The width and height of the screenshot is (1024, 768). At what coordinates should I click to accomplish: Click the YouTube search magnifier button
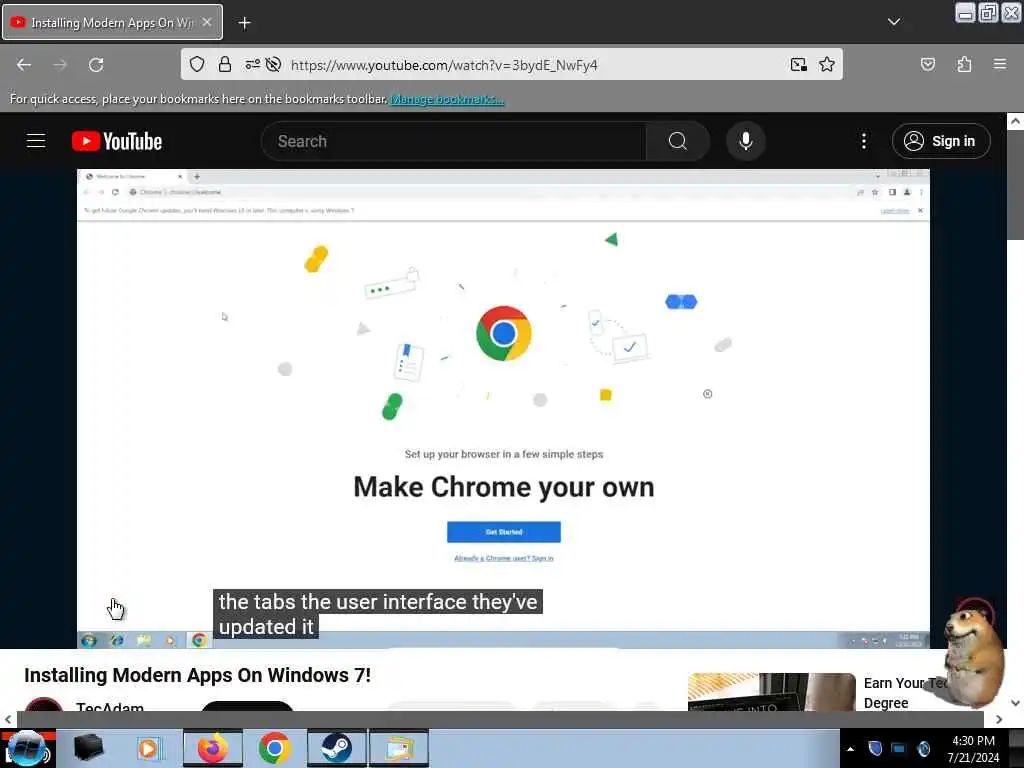point(678,141)
